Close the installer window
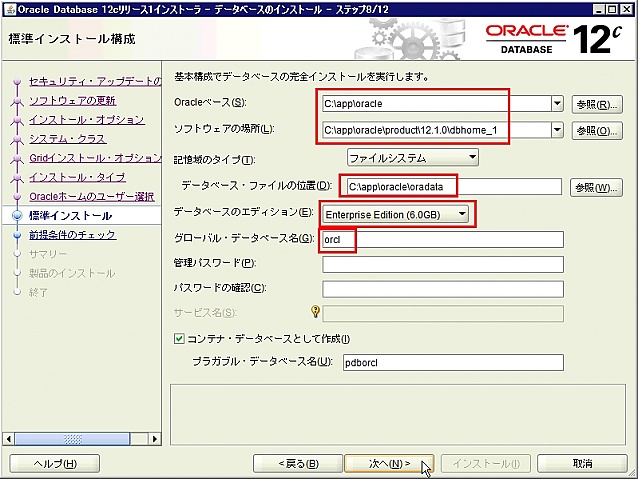 click(x=627, y=10)
